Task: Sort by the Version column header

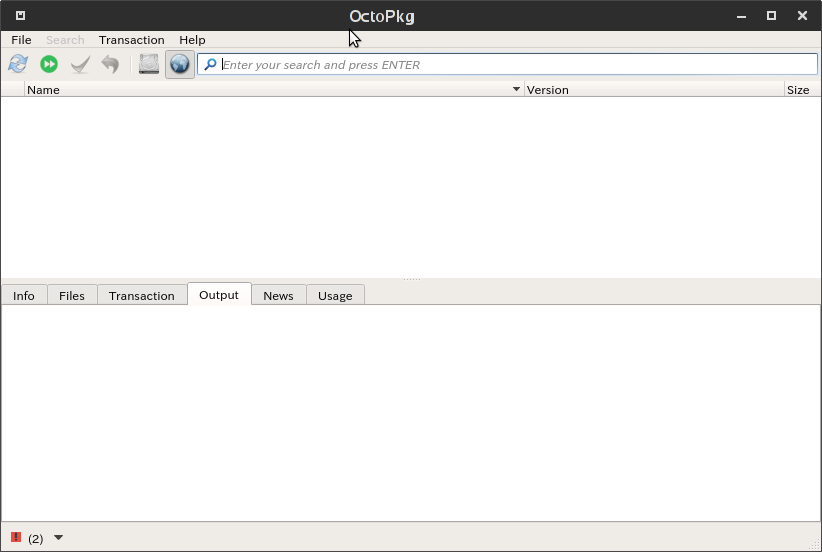Action: coord(654,90)
